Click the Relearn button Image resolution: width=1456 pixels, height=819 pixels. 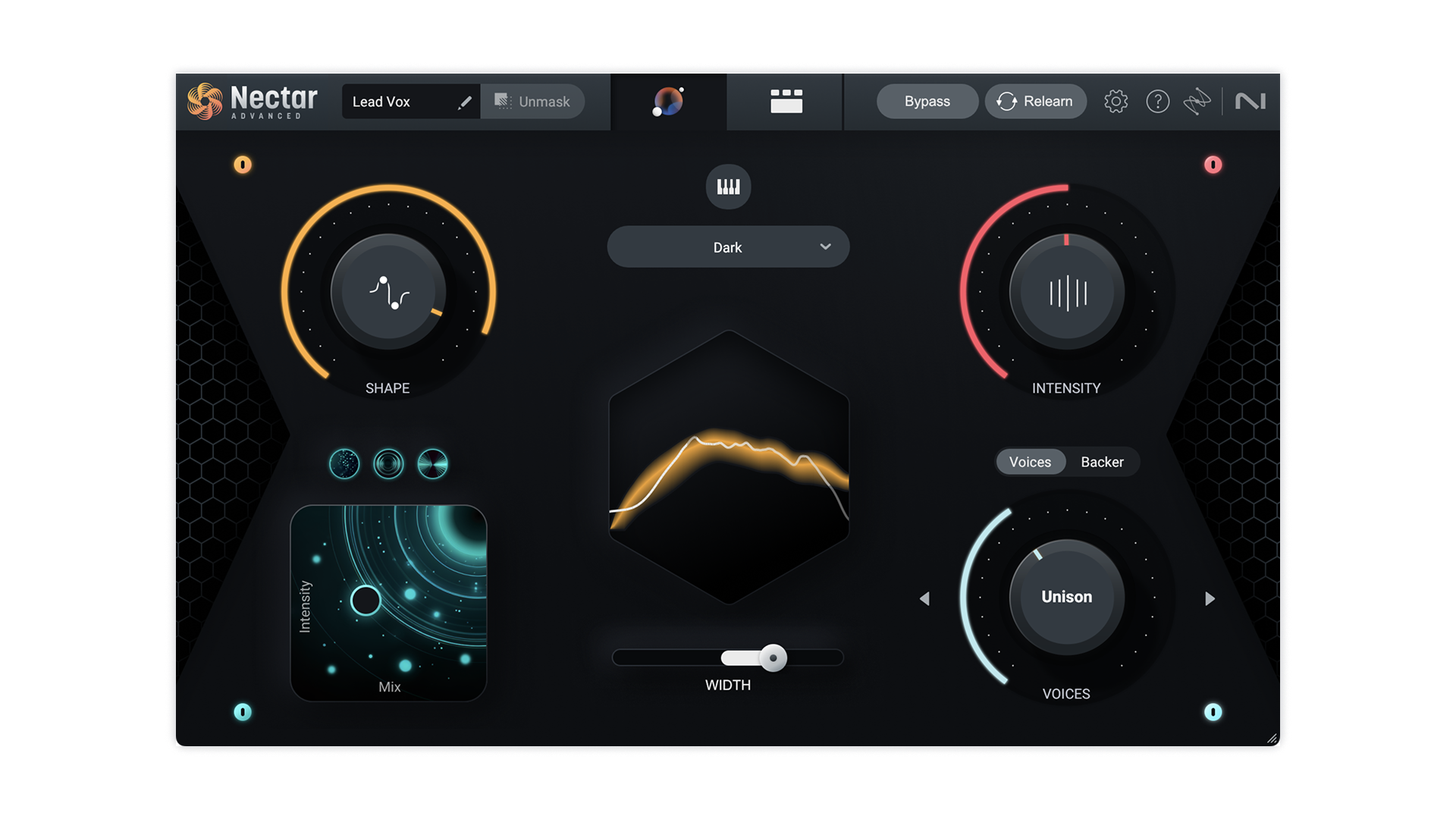click(1035, 102)
